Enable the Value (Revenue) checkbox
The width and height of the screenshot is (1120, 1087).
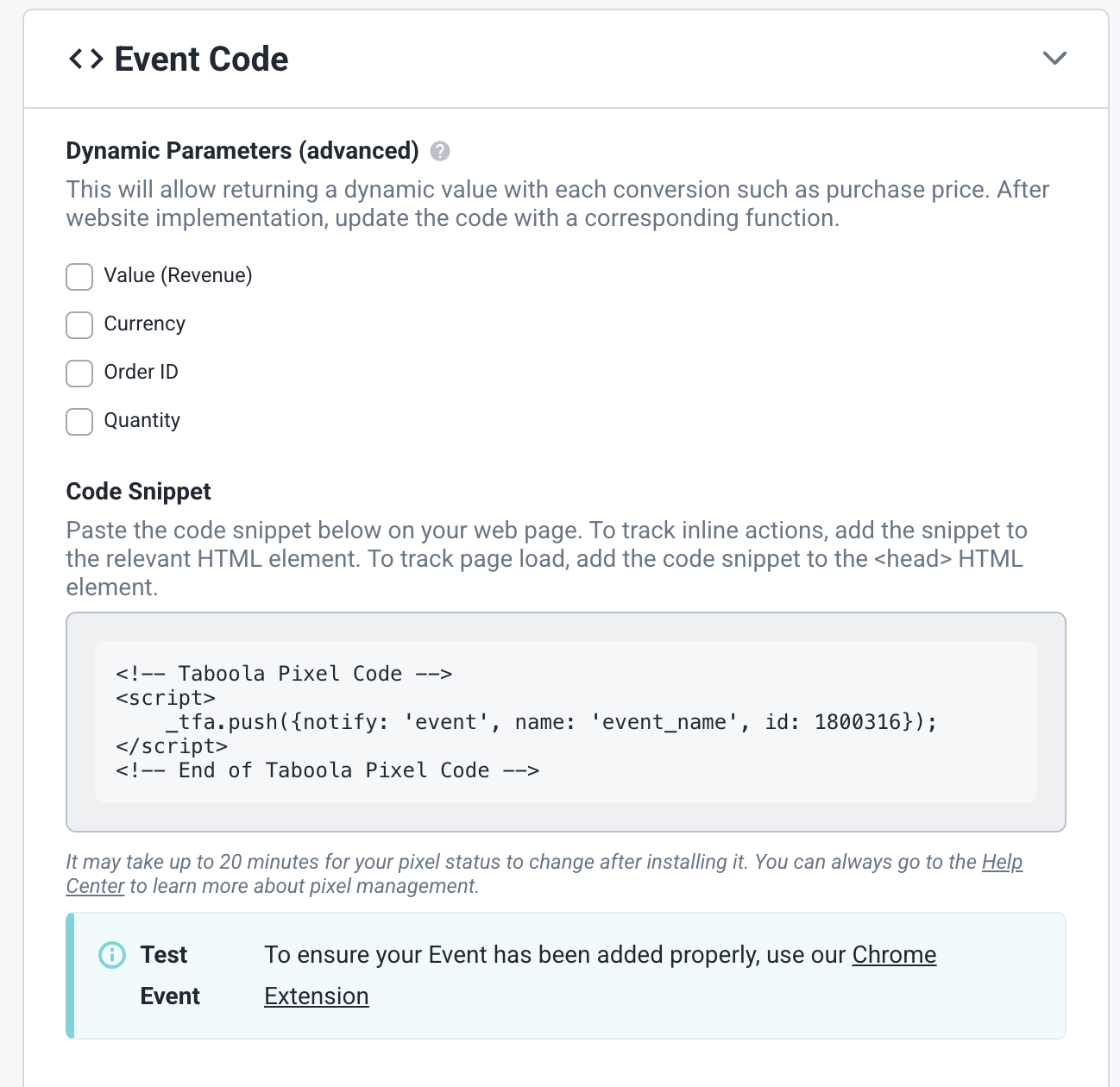point(79,277)
